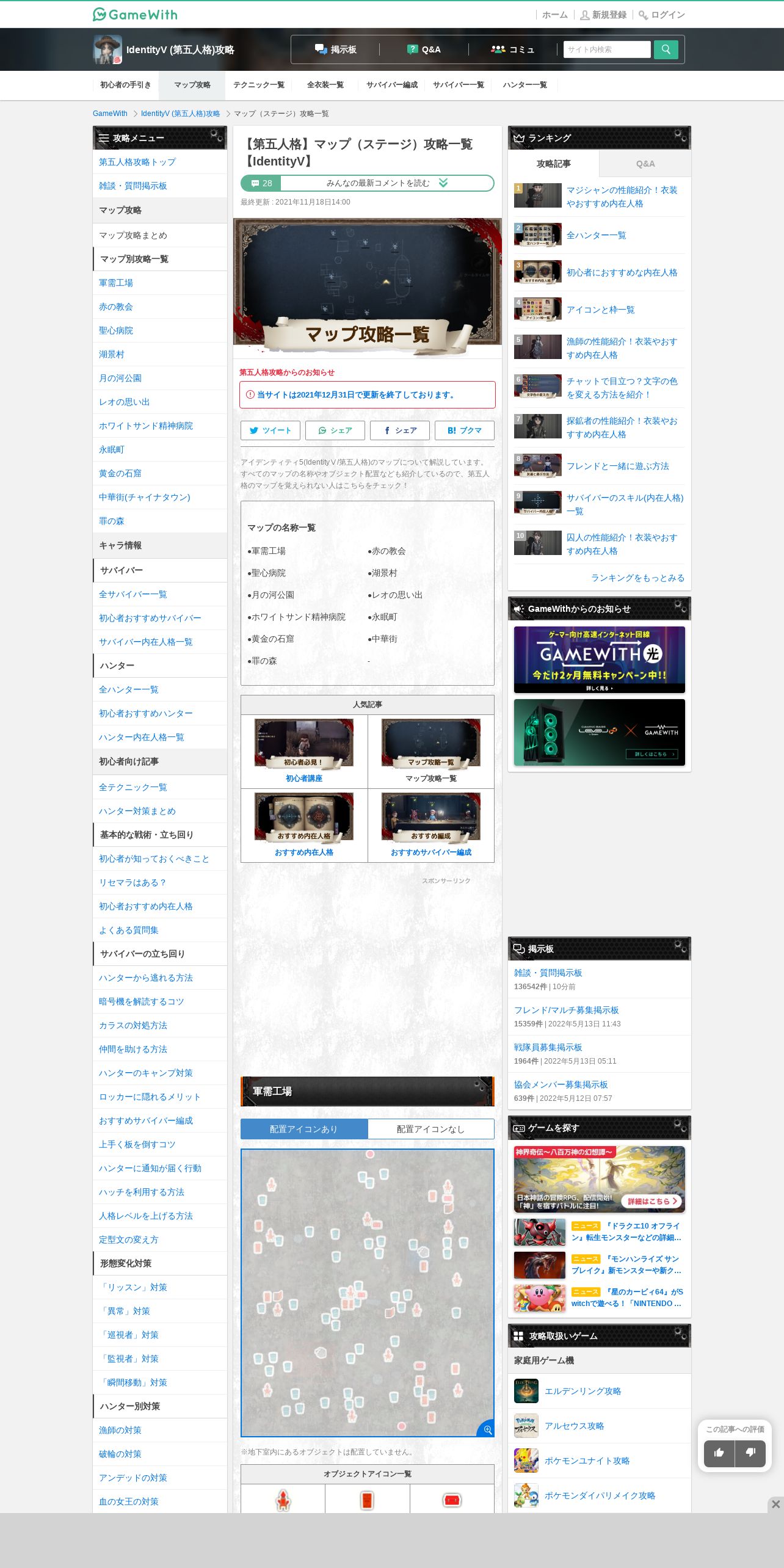Image resolution: width=784 pixels, height=1568 pixels.
Task: Click the ポケモンユナイト攻略 game icon
Action: coord(526,1461)
